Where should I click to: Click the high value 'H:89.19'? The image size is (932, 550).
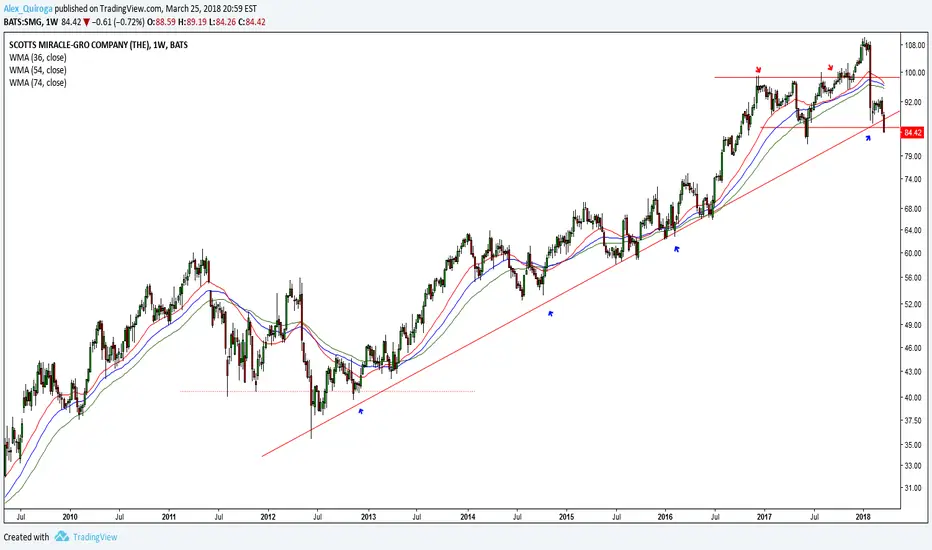tap(192, 22)
